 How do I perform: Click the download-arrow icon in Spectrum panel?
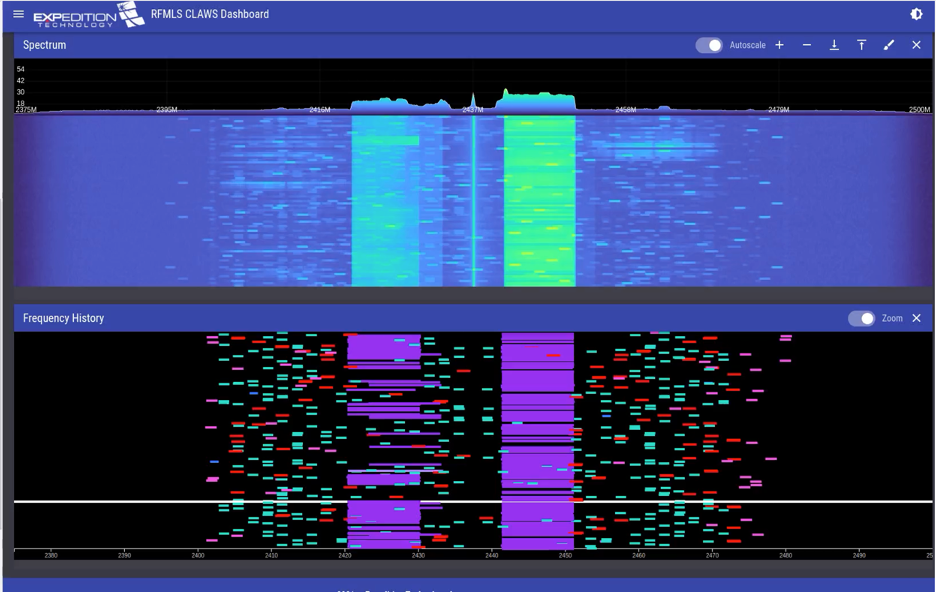[x=834, y=45]
